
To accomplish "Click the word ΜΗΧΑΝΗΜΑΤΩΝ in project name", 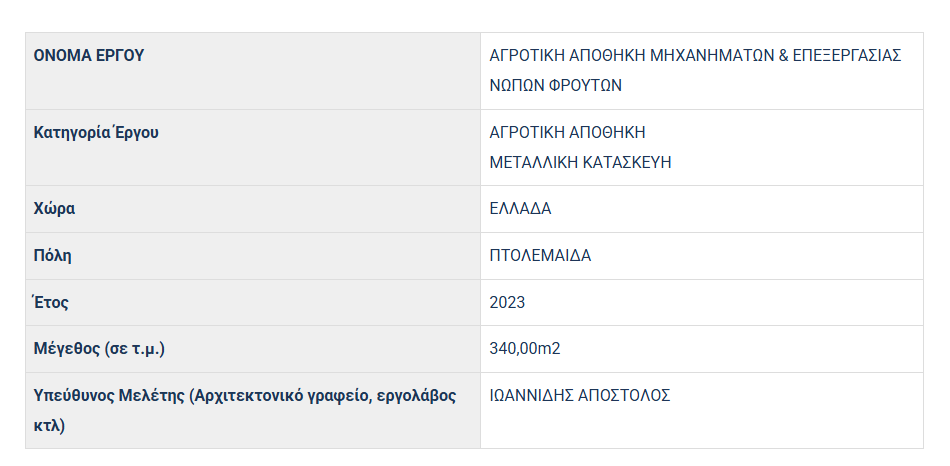I will pyautogui.click(x=707, y=56).
